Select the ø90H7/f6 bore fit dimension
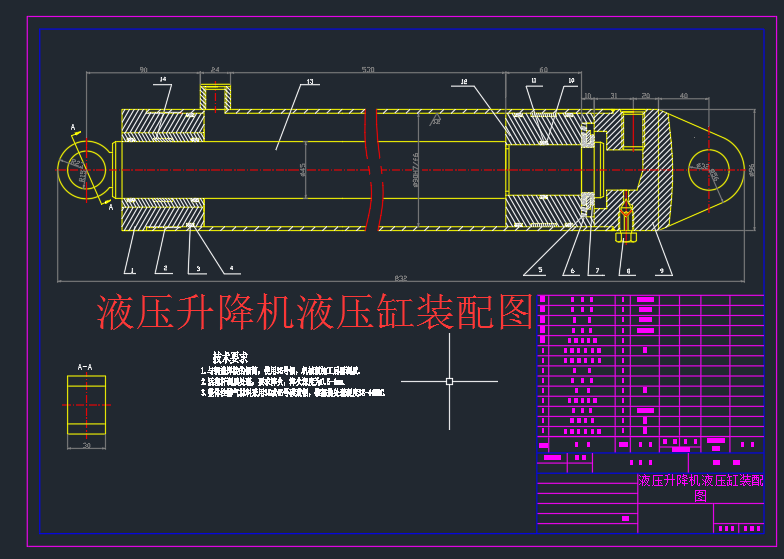784x559 pixels. (x=415, y=170)
